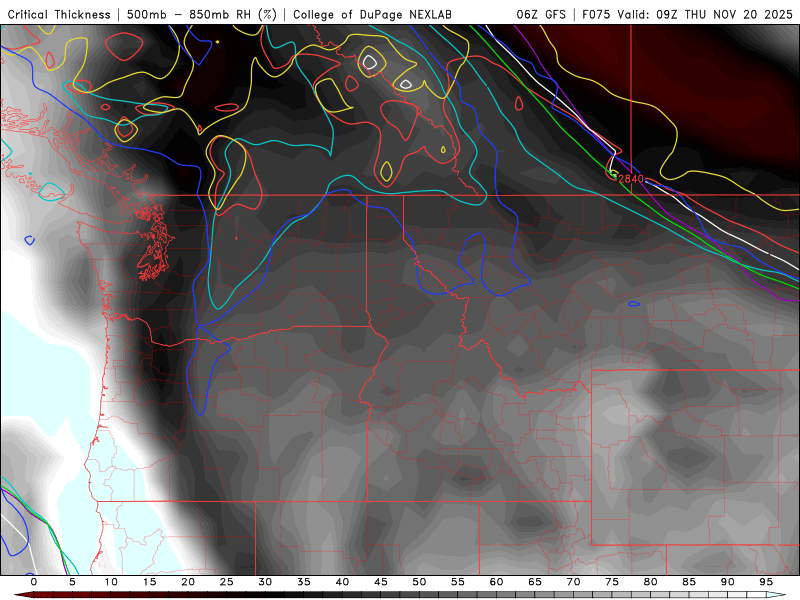The image size is (800, 600).
Task: Click the colorbar value "40"
Action: [342, 582]
